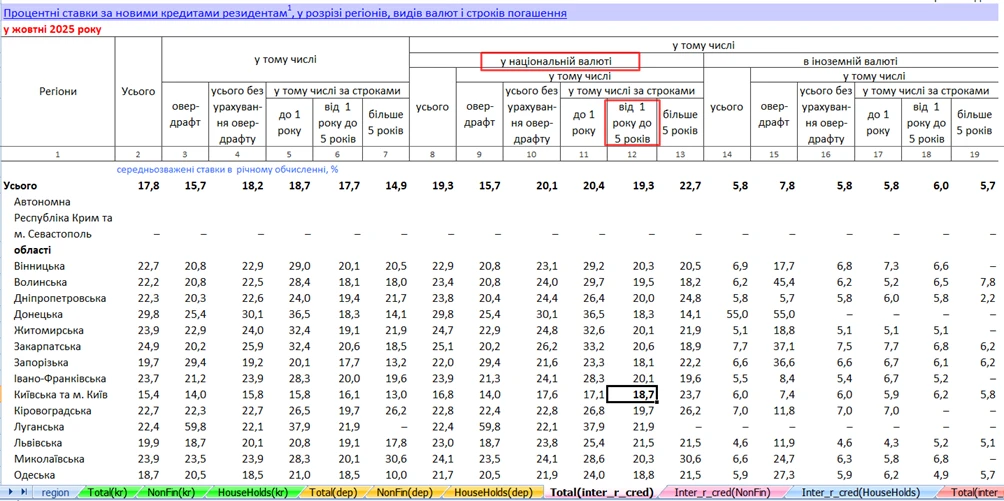
Task: Click the 10,0 value in Одеська row
Action: coord(395,475)
